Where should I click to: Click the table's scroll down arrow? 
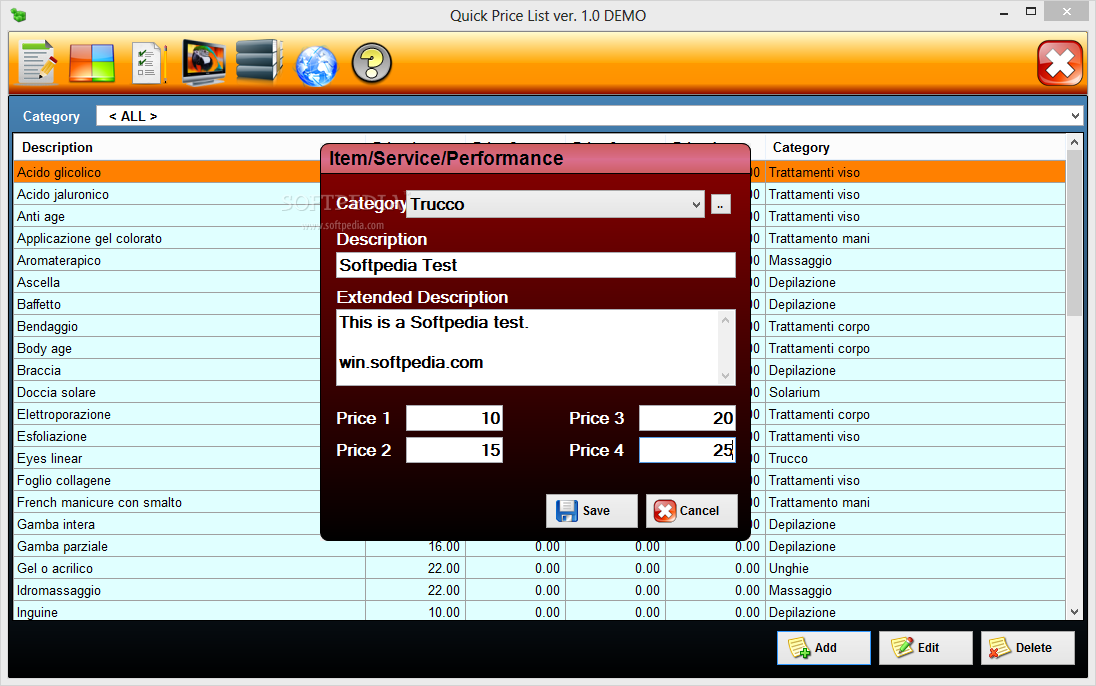[x=1074, y=612]
